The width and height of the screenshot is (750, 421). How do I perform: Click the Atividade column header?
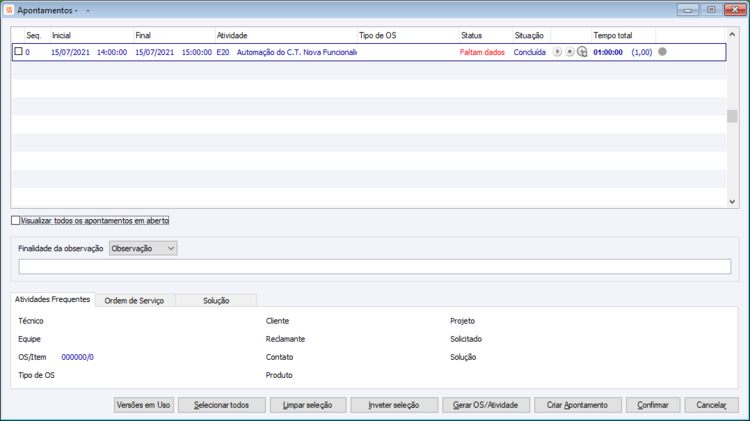[x=286, y=35]
